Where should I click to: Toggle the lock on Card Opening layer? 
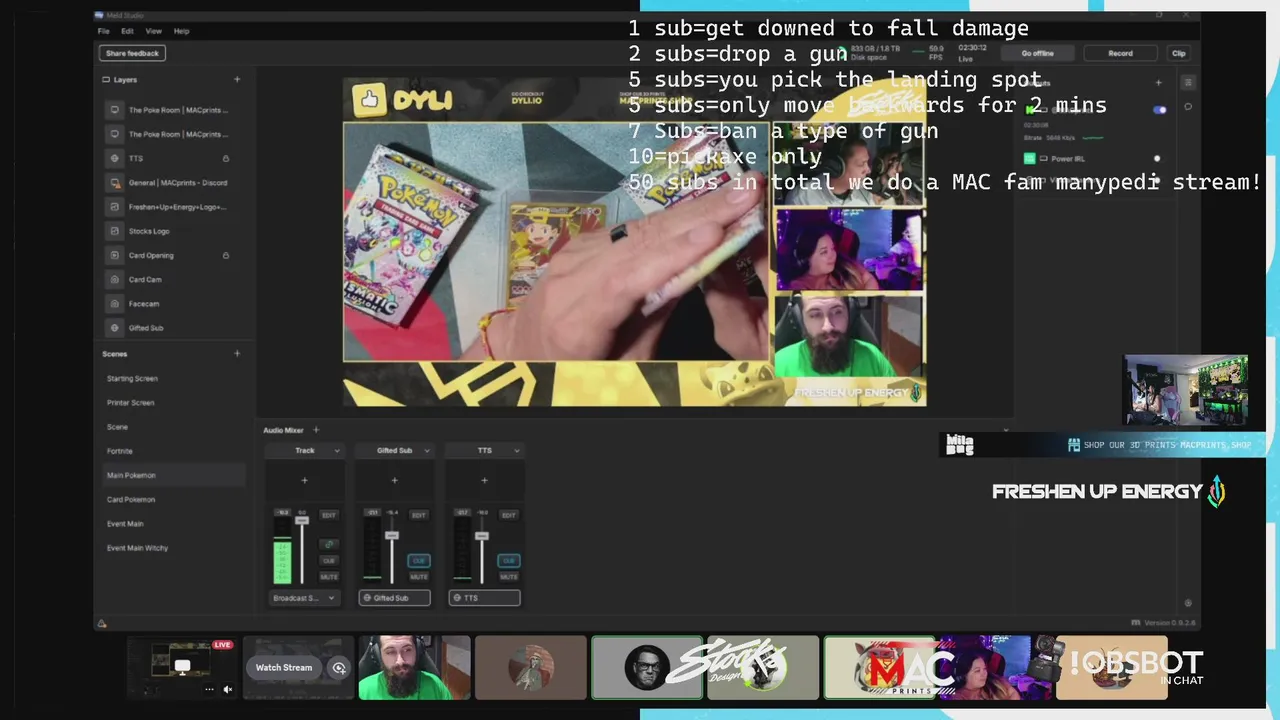coord(226,255)
